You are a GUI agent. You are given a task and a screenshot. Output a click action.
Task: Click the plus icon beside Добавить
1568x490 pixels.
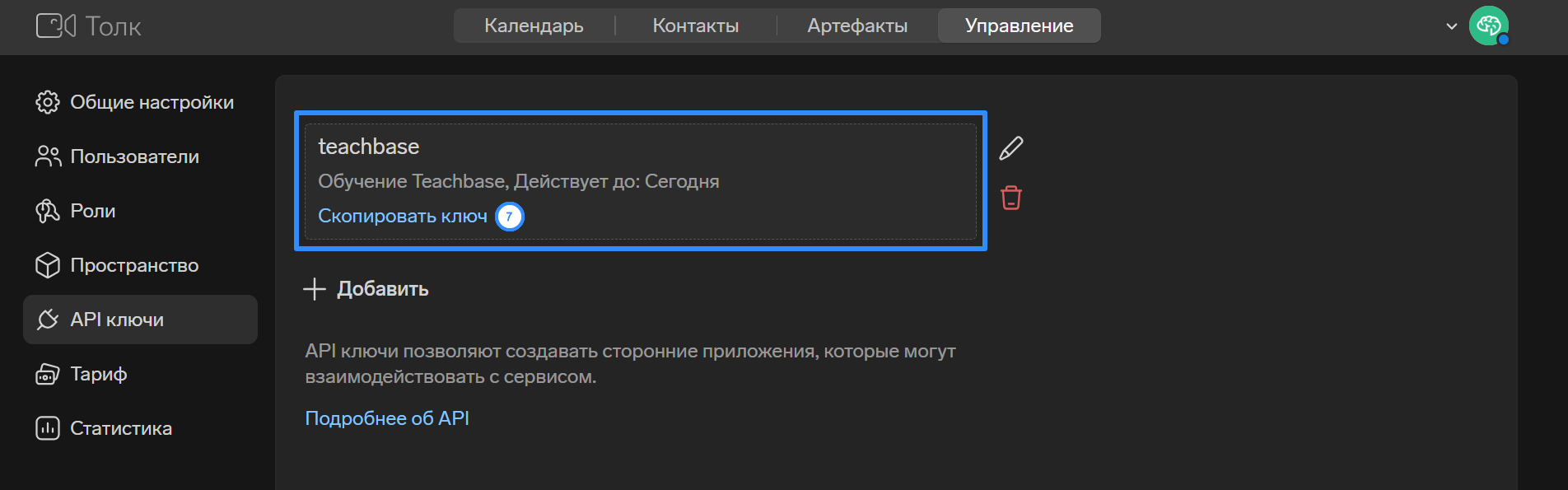click(x=315, y=289)
